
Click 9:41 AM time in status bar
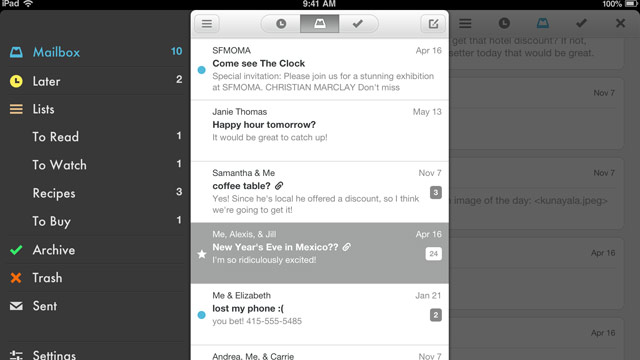pyautogui.click(x=319, y=4)
